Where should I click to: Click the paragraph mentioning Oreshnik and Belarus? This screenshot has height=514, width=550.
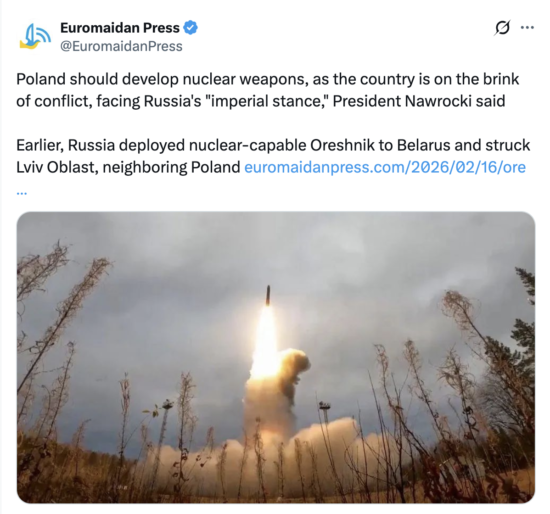[x=273, y=156]
